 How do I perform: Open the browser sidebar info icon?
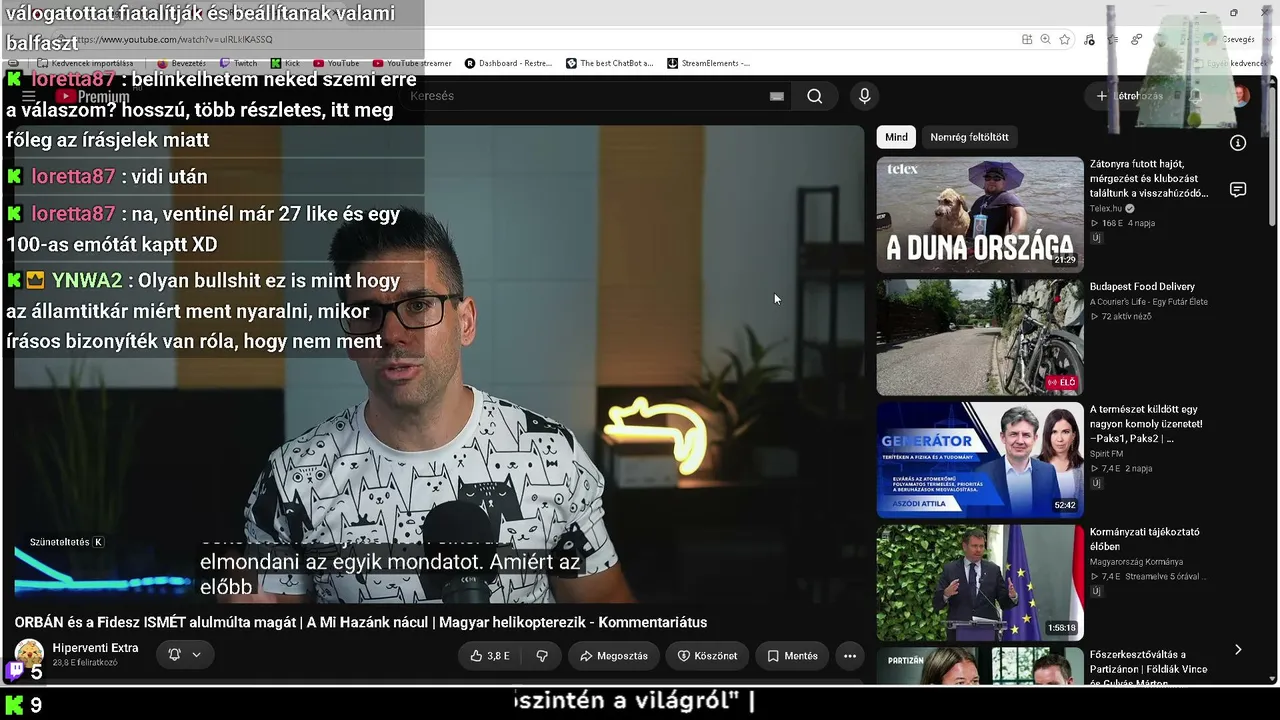[x=1238, y=143]
